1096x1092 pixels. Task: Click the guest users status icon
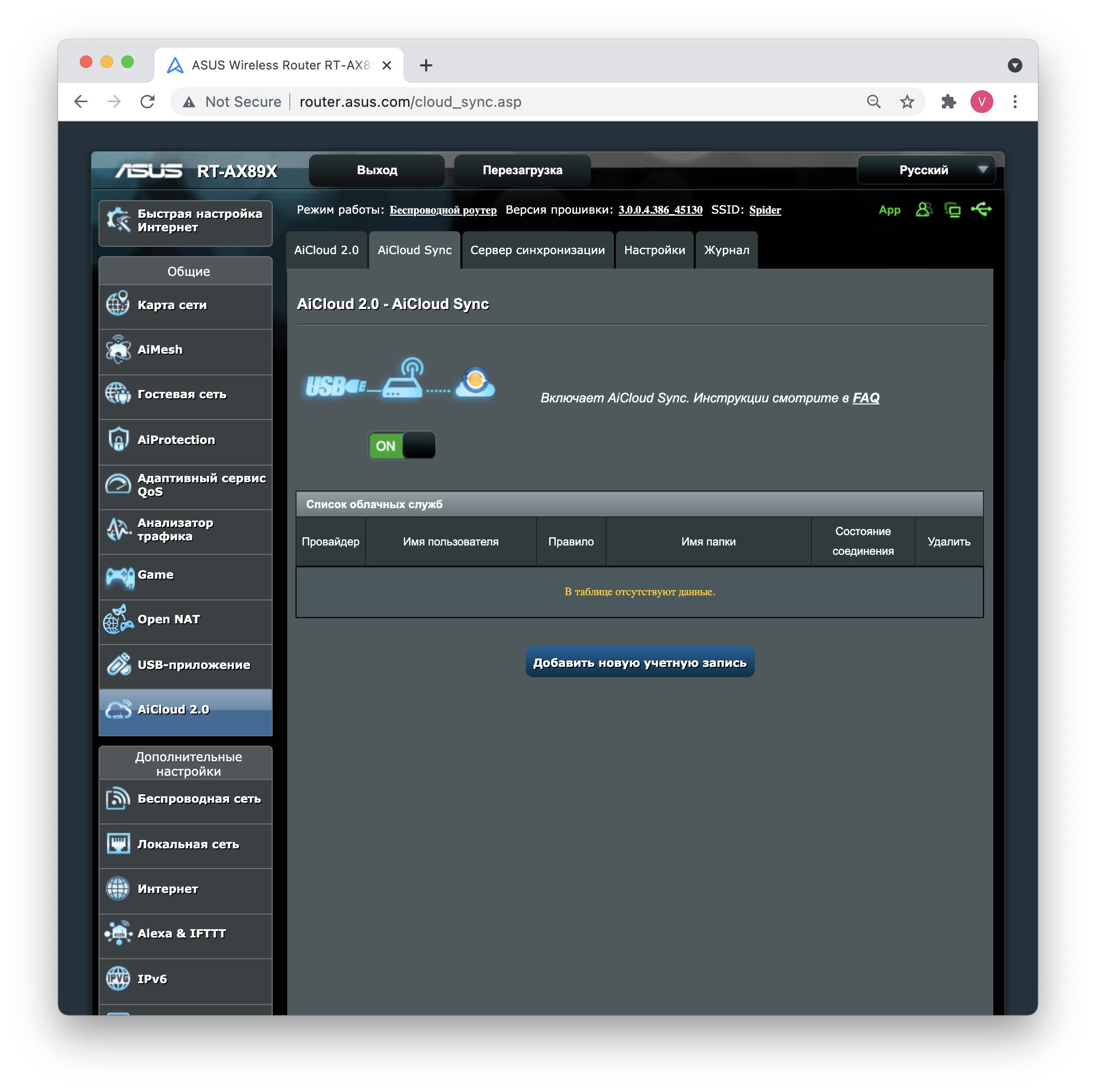click(x=923, y=209)
